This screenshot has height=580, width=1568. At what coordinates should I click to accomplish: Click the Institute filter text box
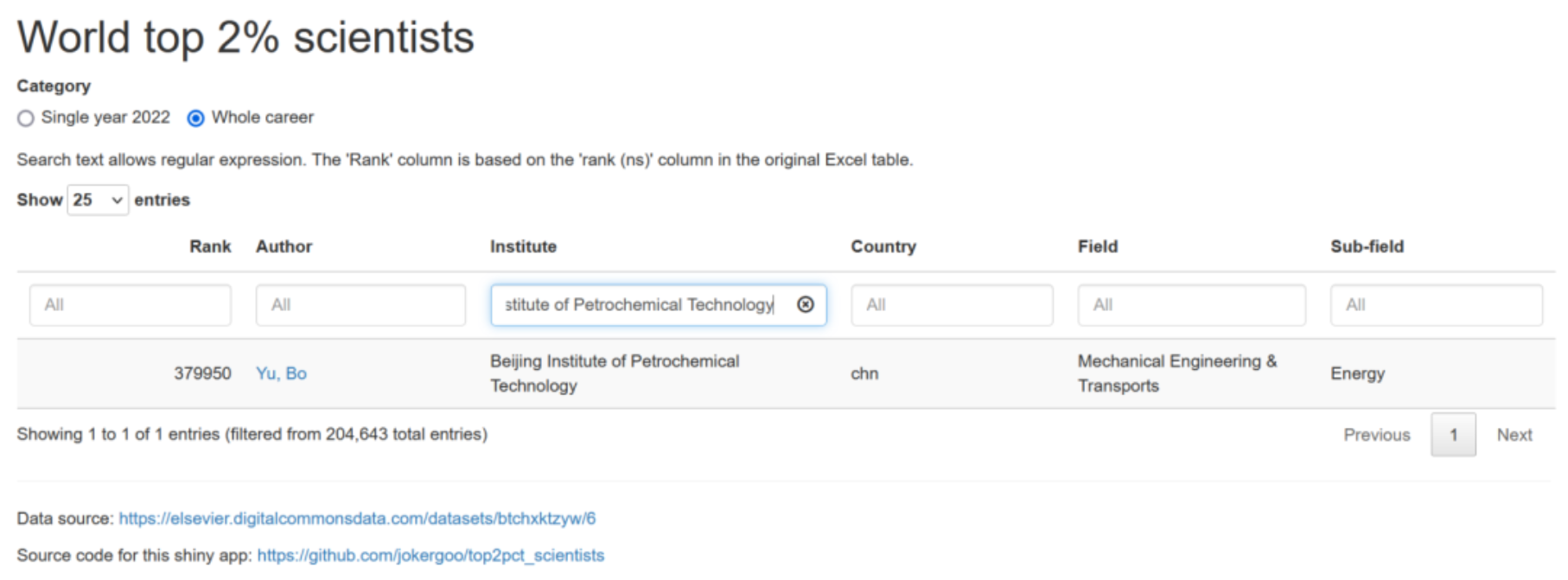point(659,305)
